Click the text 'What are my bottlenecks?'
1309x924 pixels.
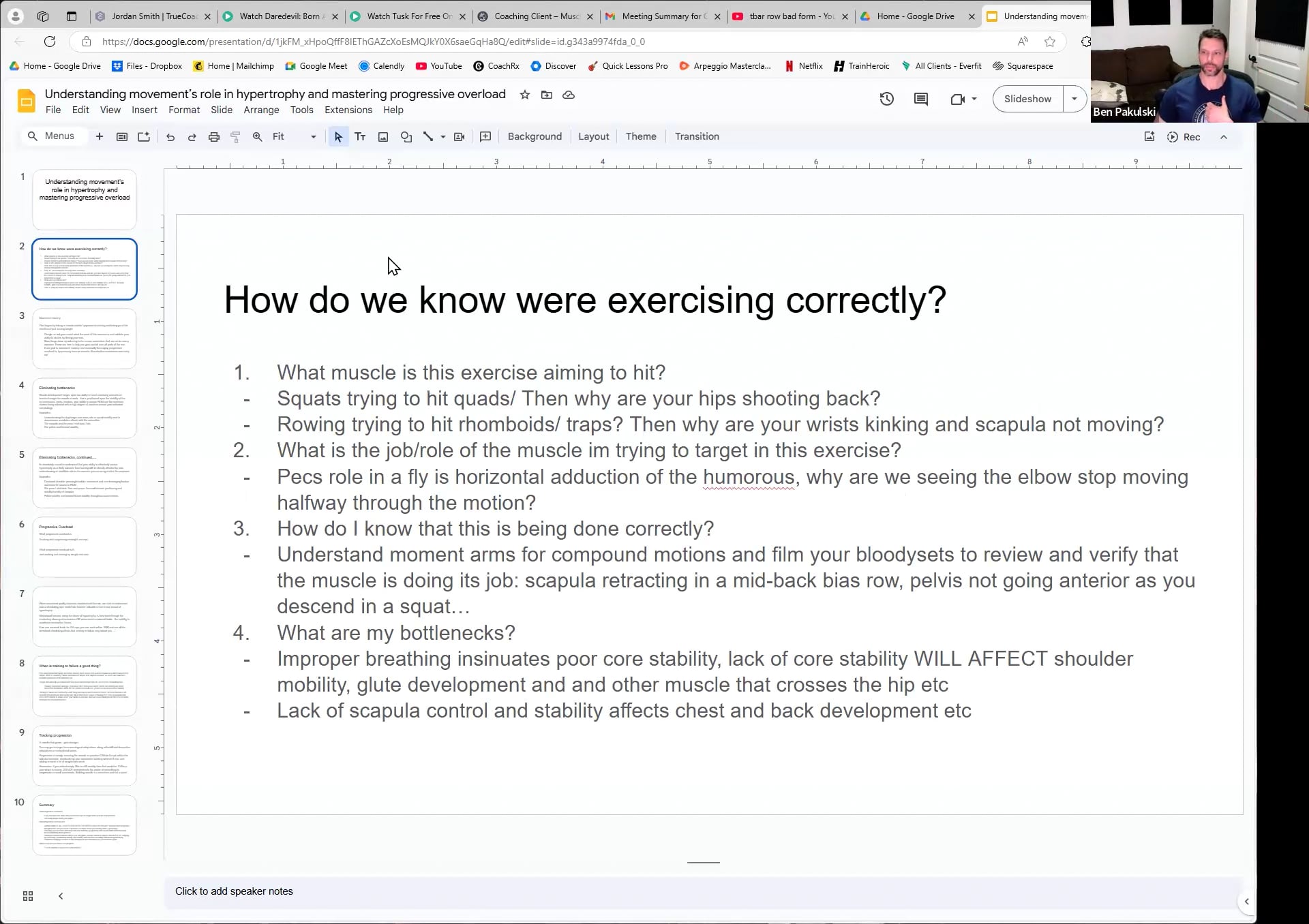pyautogui.click(x=396, y=633)
